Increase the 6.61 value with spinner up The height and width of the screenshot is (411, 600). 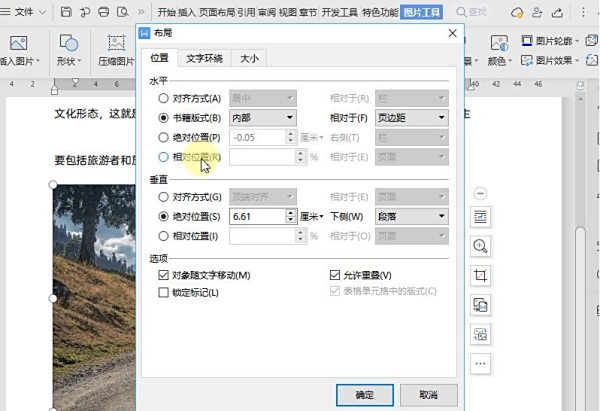[291, 213]
